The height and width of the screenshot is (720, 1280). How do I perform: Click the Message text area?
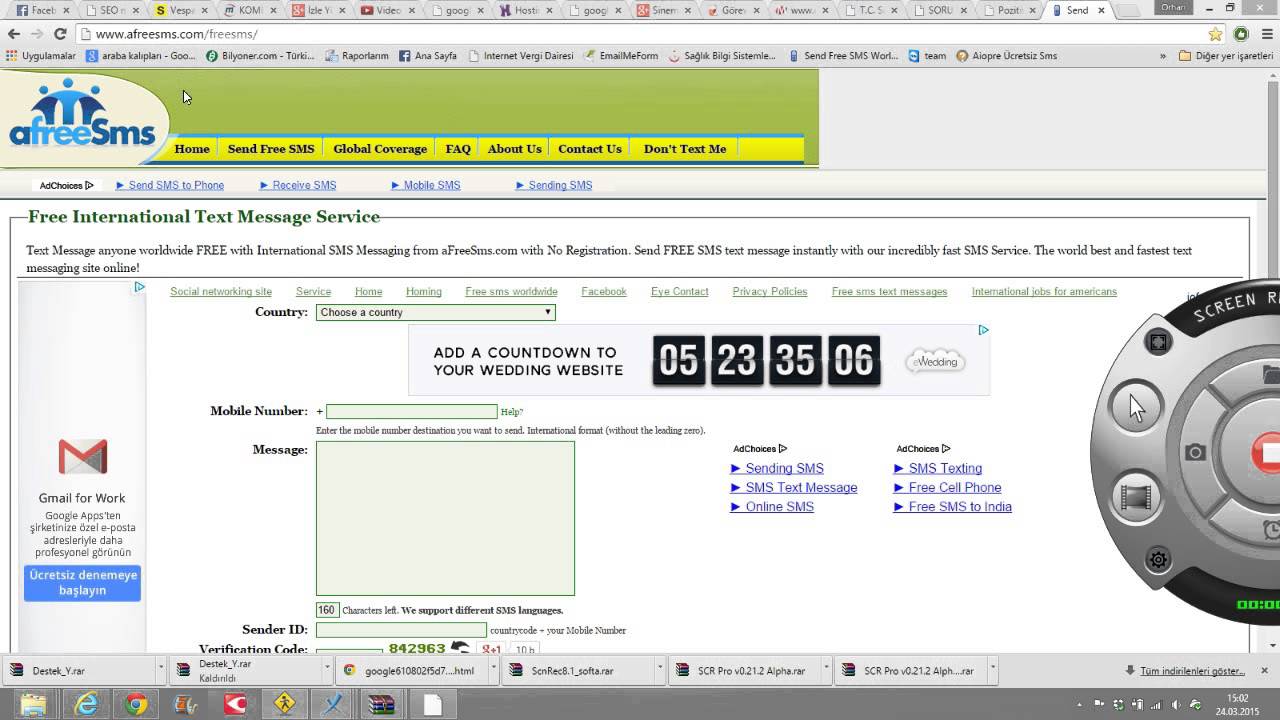pos(445,518)
